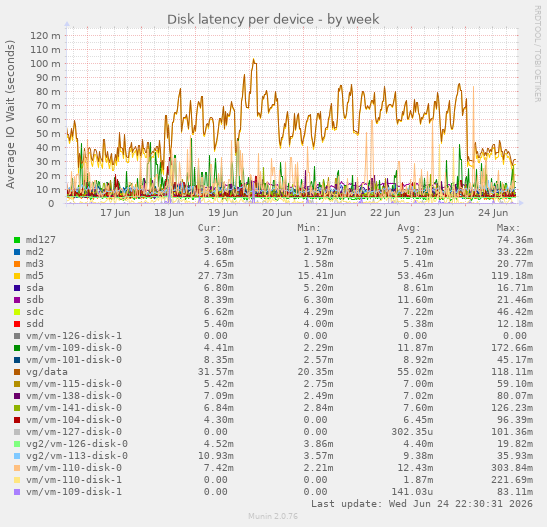Click the md5 yellow legend swatch
547x527 pixels.
point(17,276)
